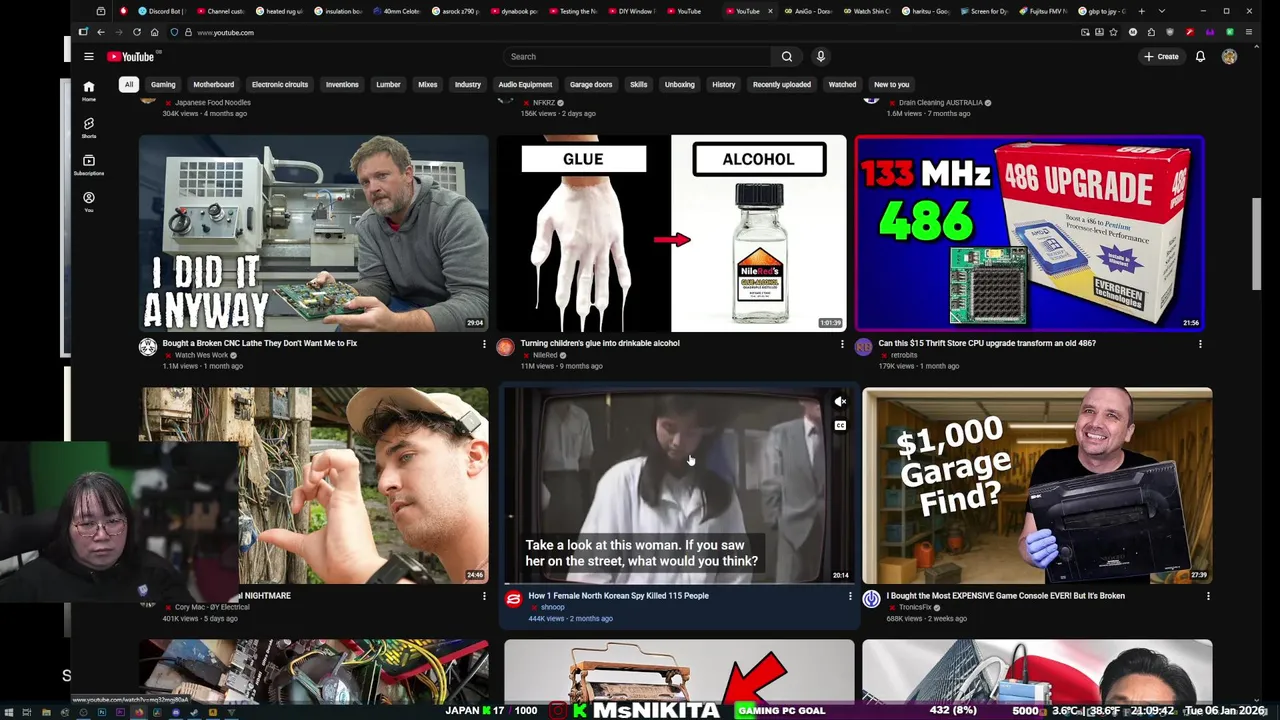Open more options for CNC lathe video

tap(484, 344)
